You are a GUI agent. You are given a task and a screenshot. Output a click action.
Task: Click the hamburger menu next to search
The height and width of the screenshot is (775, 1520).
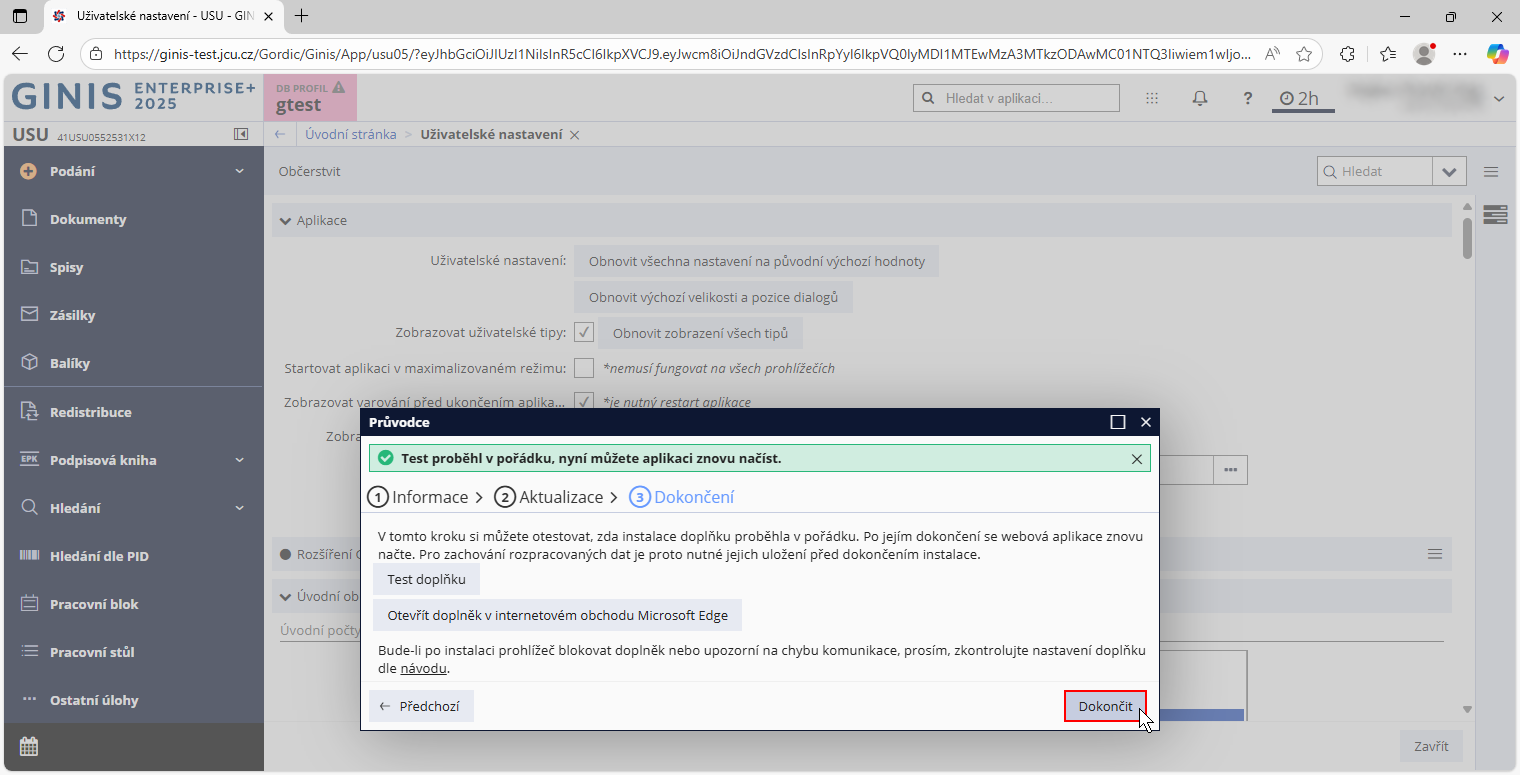[x=1491, y=172]
